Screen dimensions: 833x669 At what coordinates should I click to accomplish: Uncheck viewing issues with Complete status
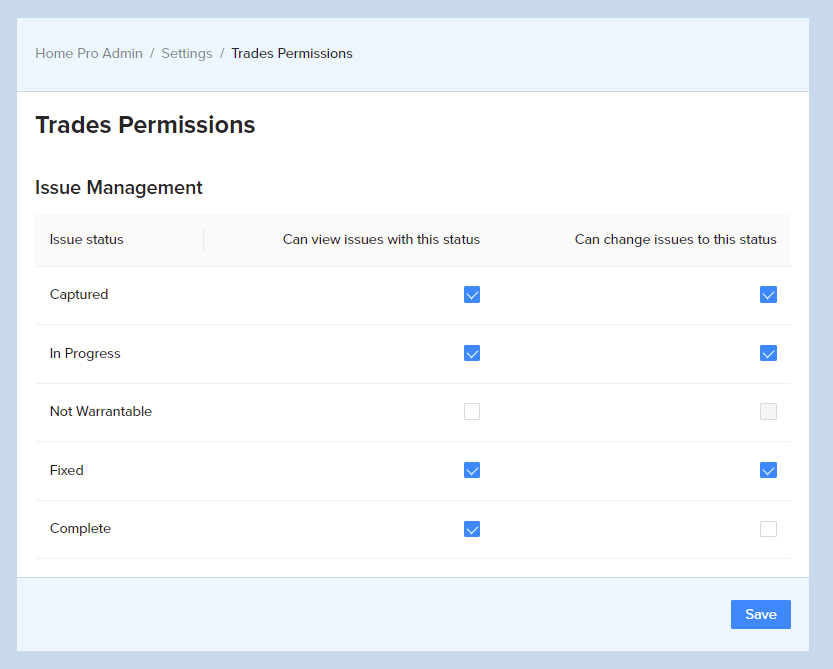471,528
